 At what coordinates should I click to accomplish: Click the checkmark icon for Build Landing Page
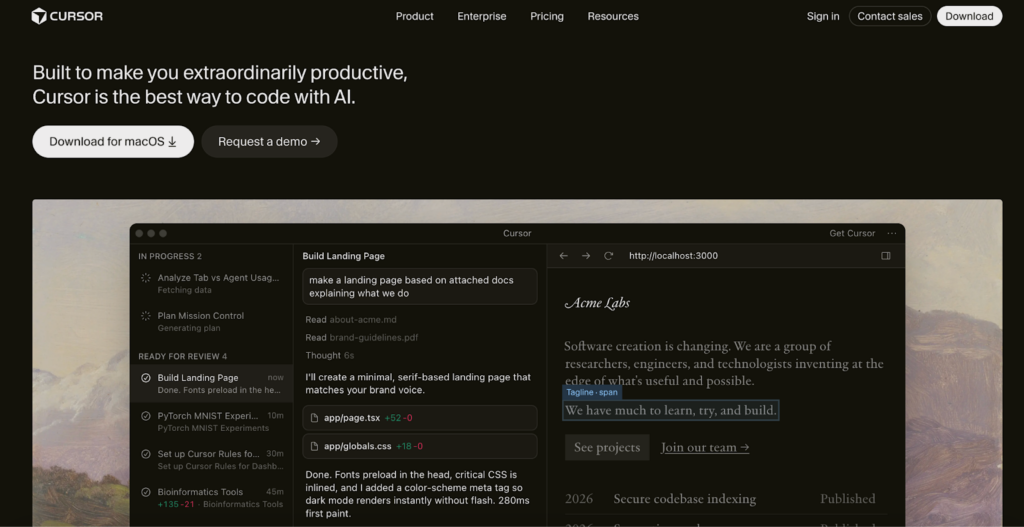pos(146,378)
